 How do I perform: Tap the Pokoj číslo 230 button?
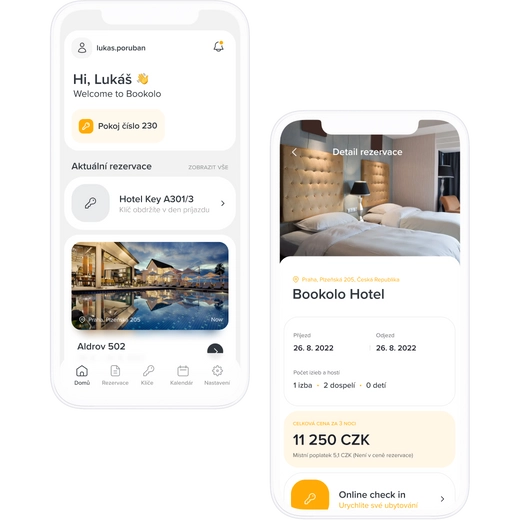[118, 126]
